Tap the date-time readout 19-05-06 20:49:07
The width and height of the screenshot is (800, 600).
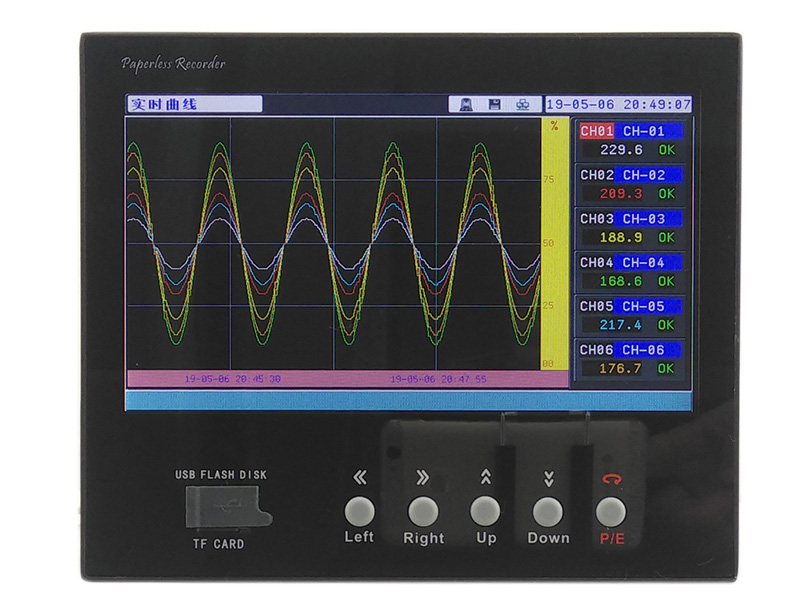pos(618,105)
